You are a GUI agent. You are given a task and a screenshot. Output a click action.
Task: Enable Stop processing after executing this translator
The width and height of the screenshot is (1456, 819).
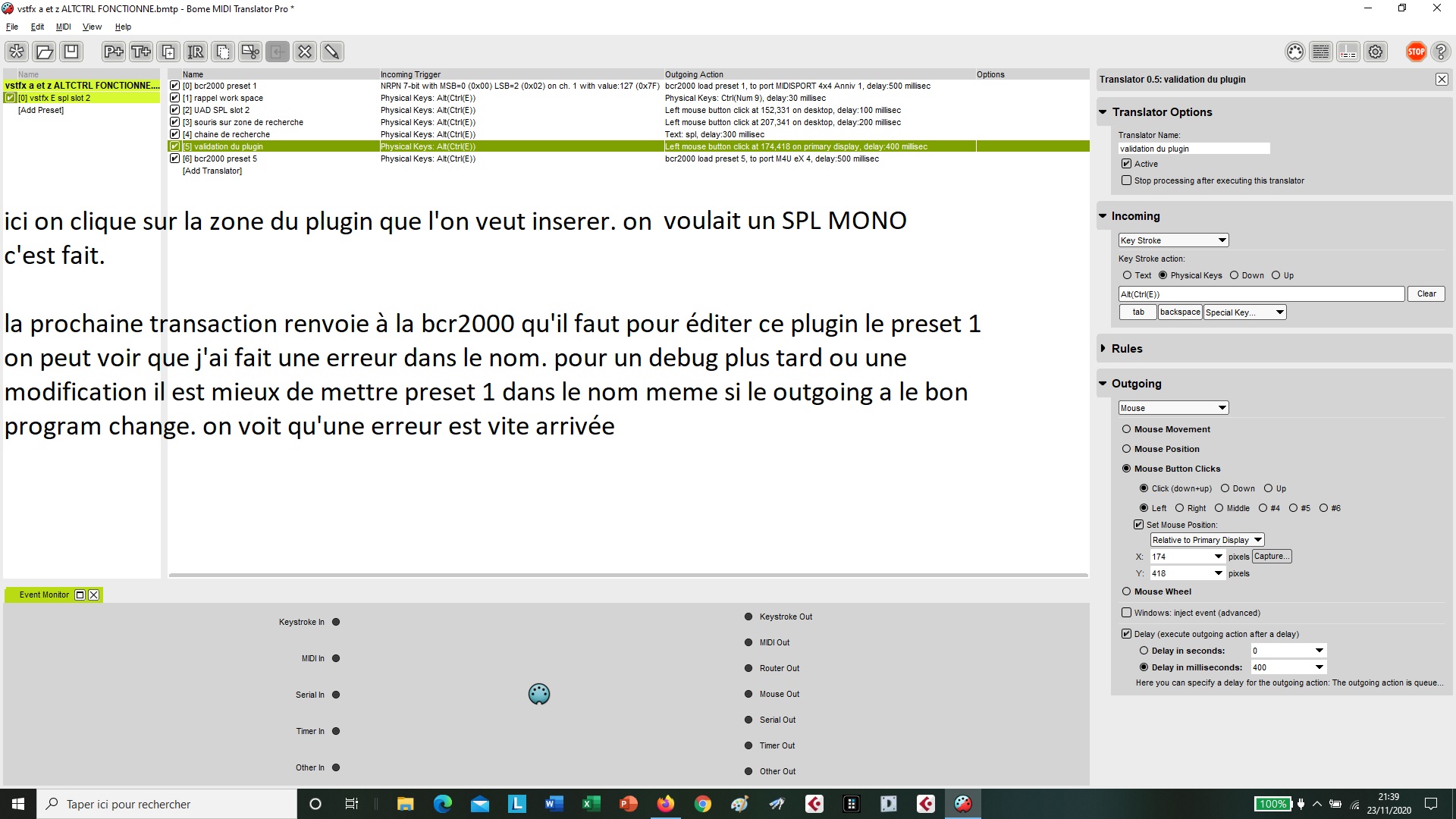tap(1127, 180)
